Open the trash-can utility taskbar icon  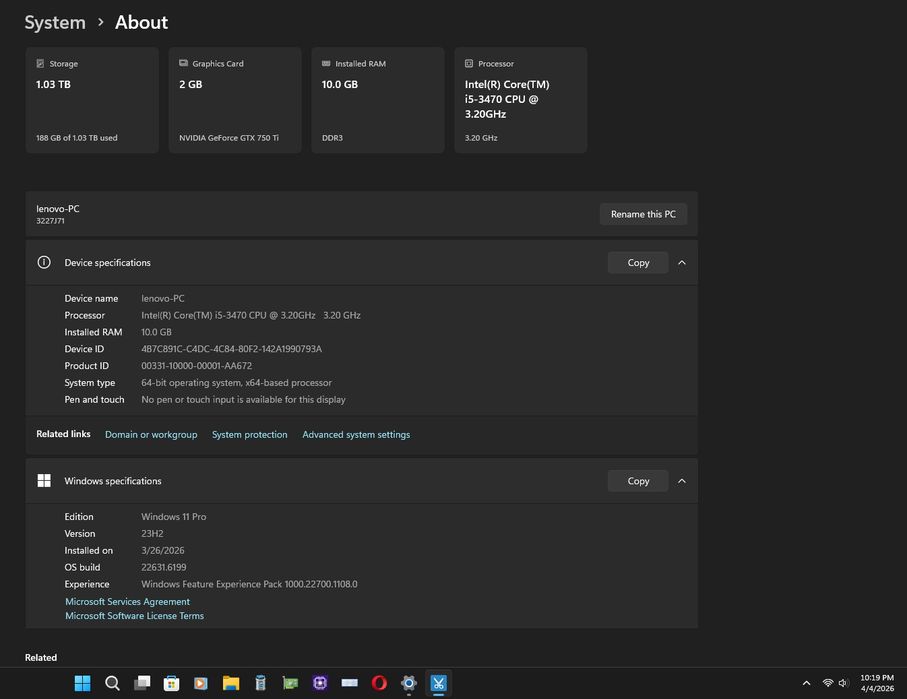pyautogui.click(x=260, y=683)
